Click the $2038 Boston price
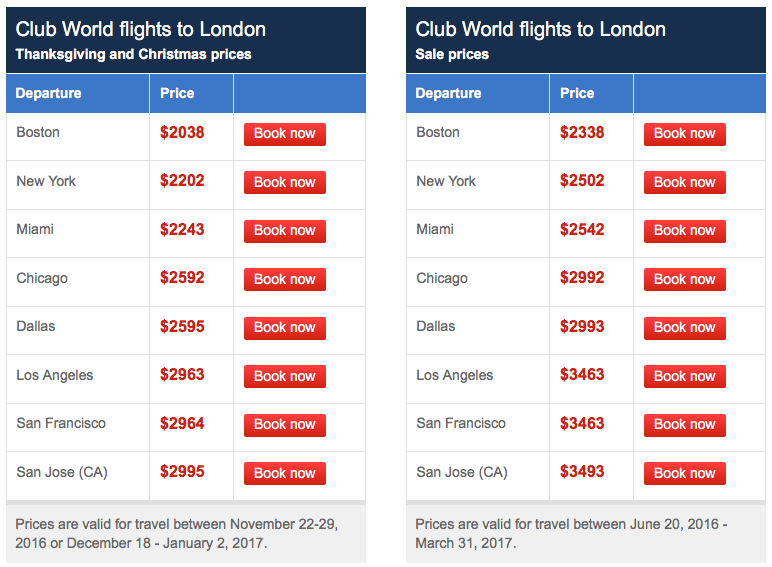The image size is (772, 567). 182,132
